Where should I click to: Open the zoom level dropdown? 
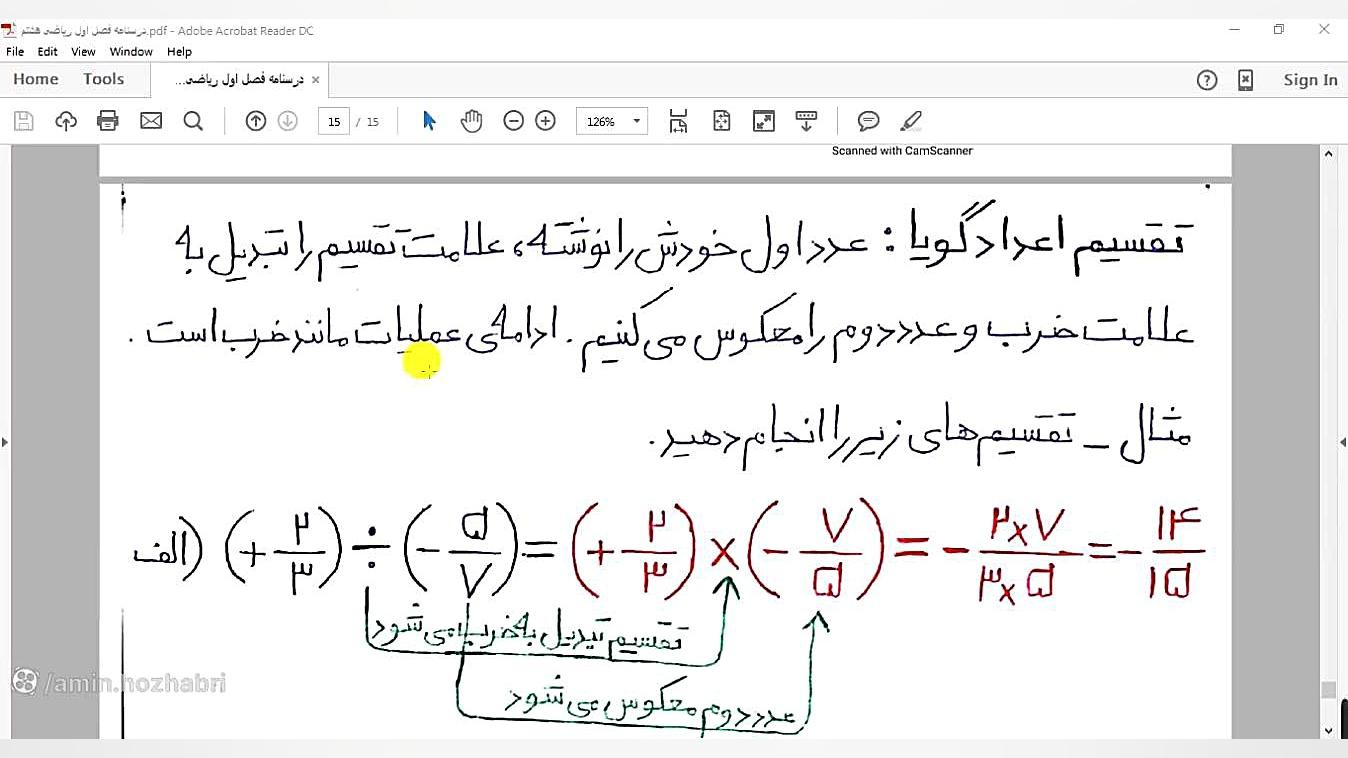[x=637, y=121]
